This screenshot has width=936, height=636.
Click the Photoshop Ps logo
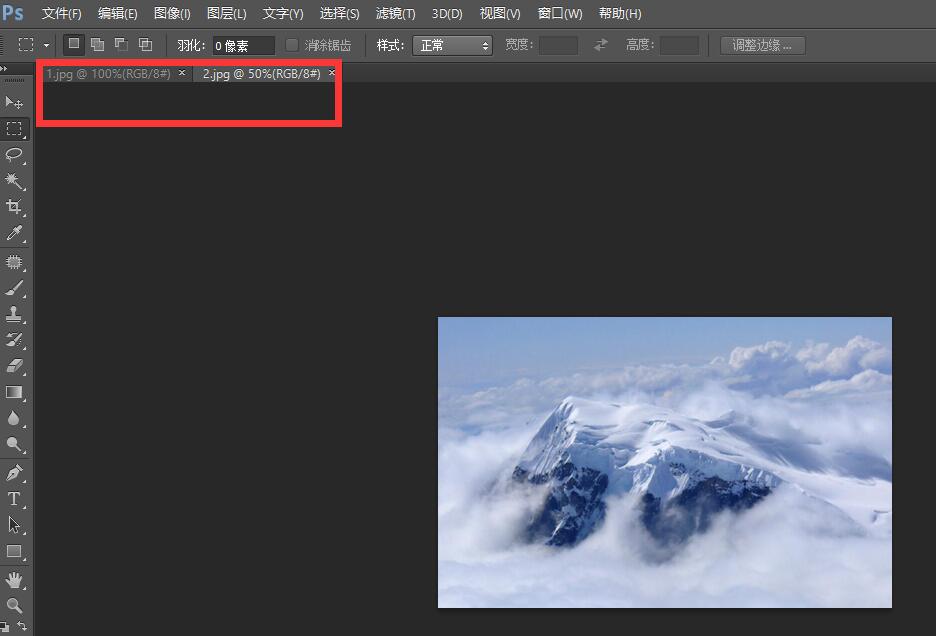(13, 13)
